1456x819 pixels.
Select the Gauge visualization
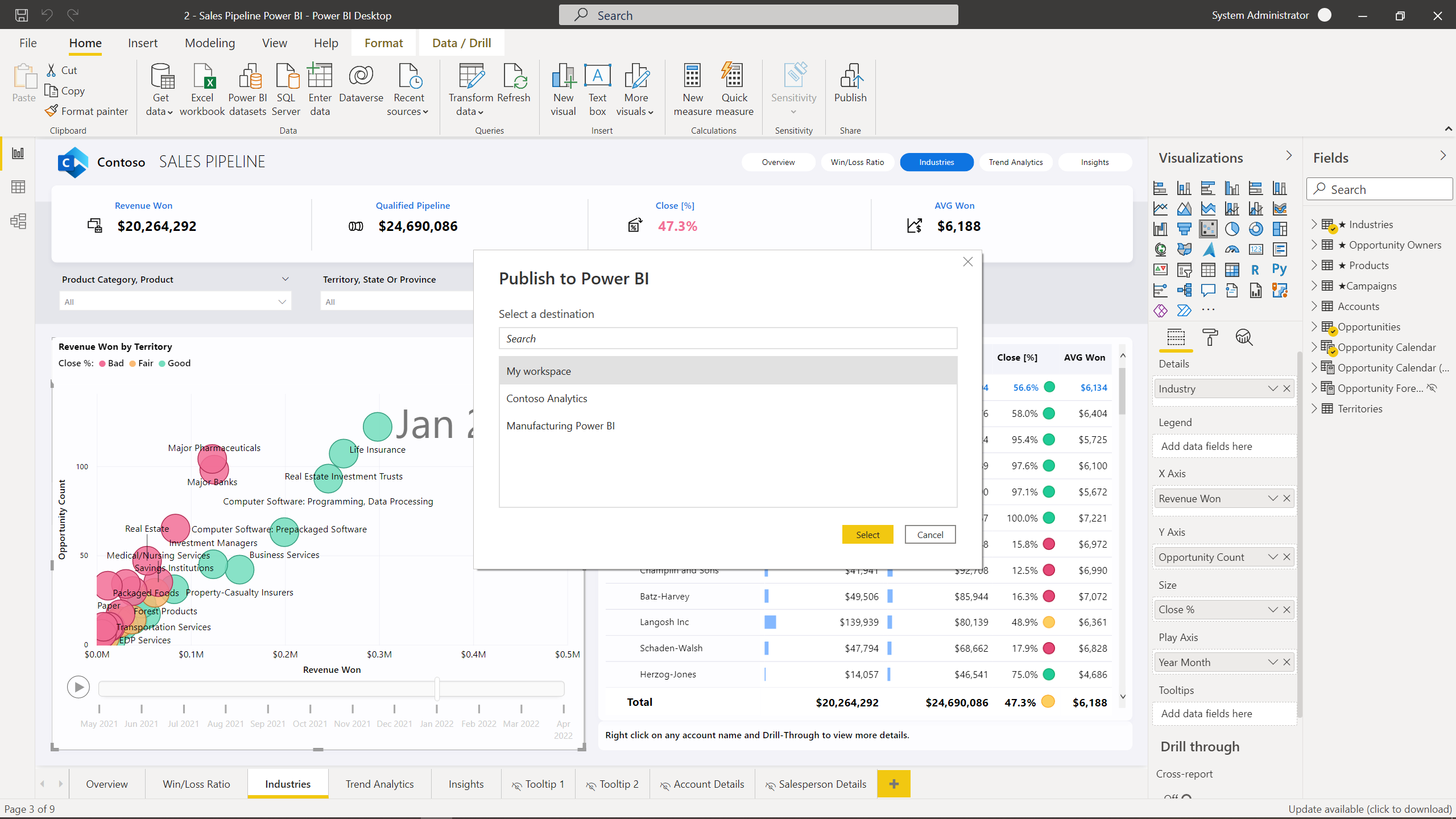1232,249
